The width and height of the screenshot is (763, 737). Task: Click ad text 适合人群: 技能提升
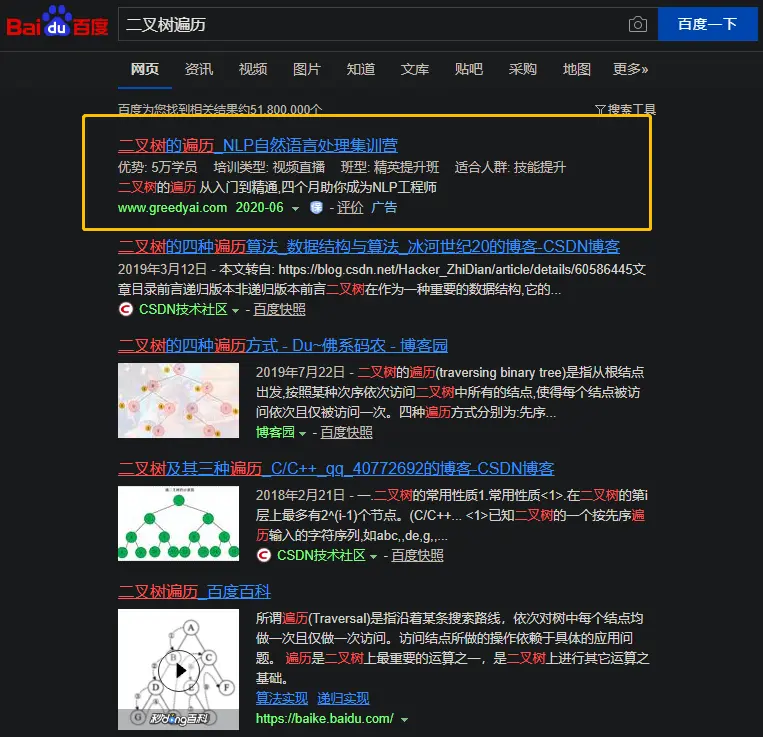[x=510, y=167]
